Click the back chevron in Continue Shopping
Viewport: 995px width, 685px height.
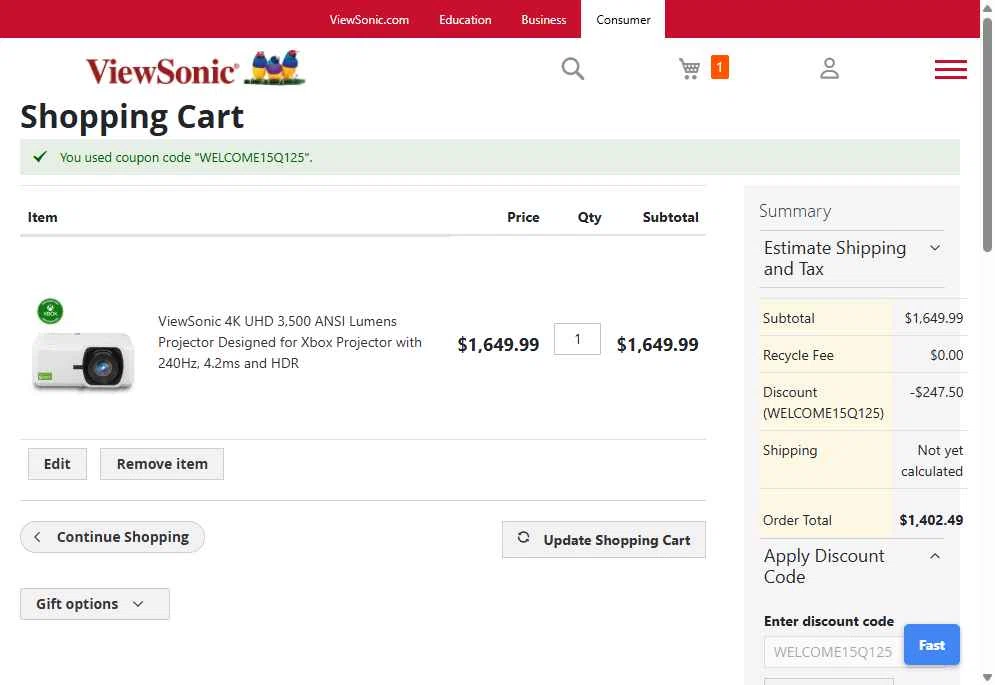click(x=37, y=537)
